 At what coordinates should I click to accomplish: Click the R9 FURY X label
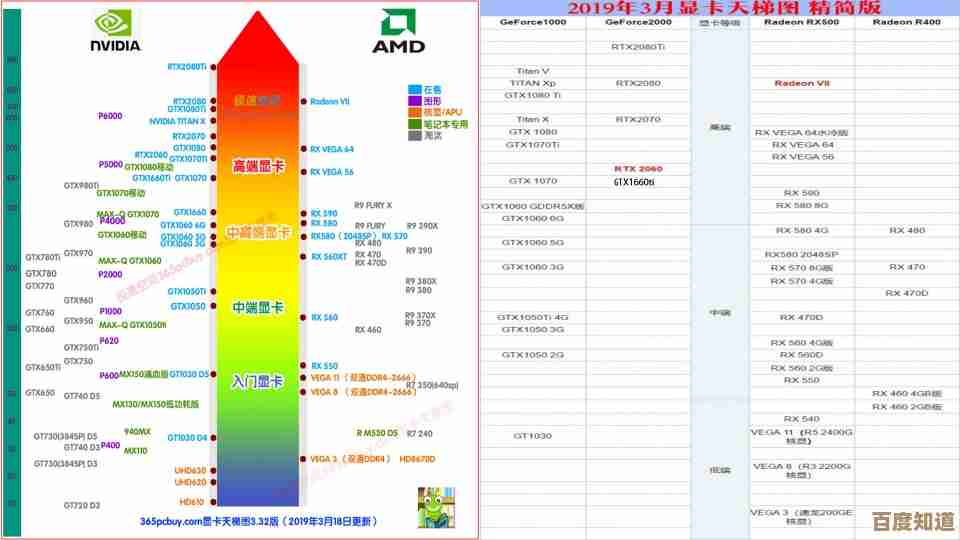(x=373, y=205)
